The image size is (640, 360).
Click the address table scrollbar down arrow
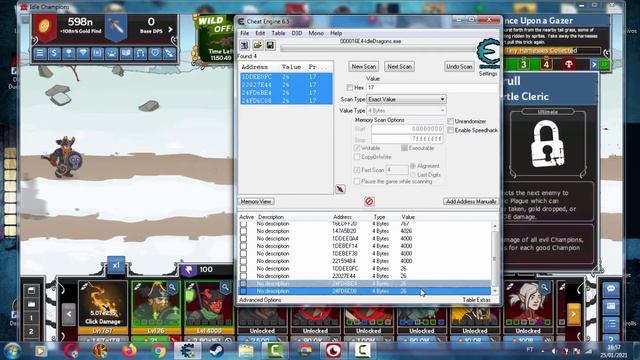[495, 291]
